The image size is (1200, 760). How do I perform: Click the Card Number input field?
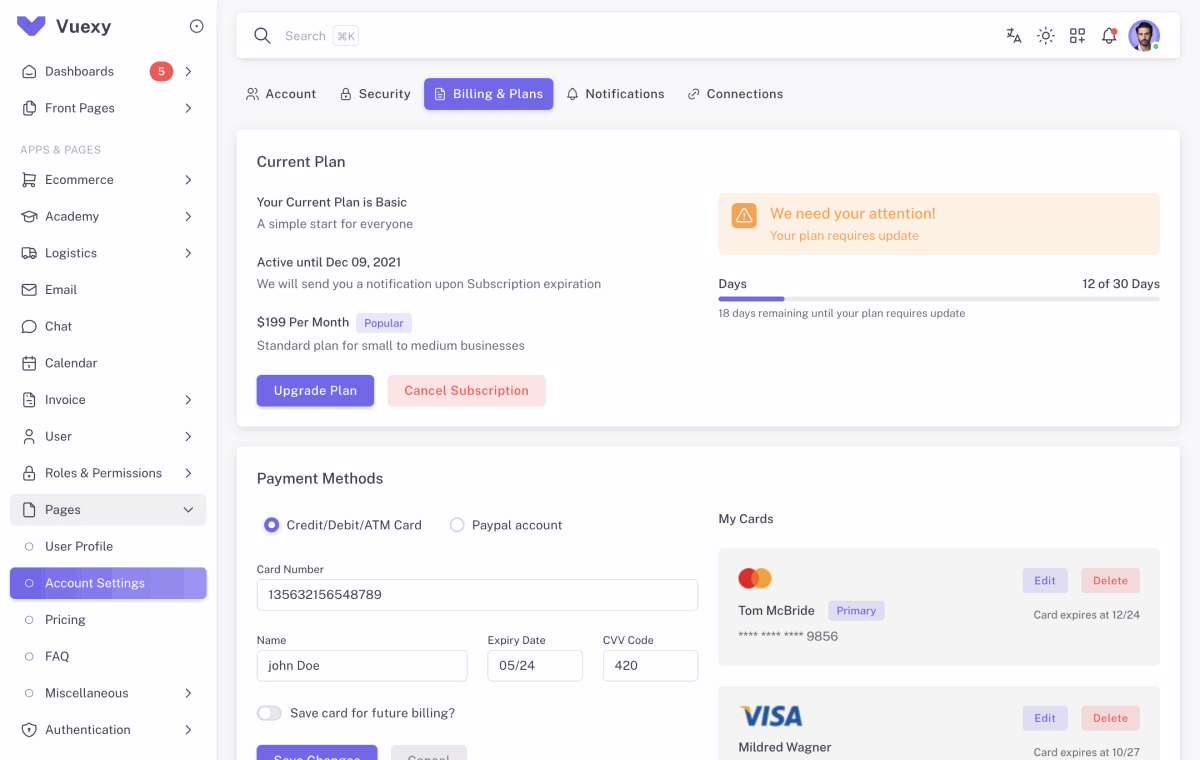click(477, 594)
